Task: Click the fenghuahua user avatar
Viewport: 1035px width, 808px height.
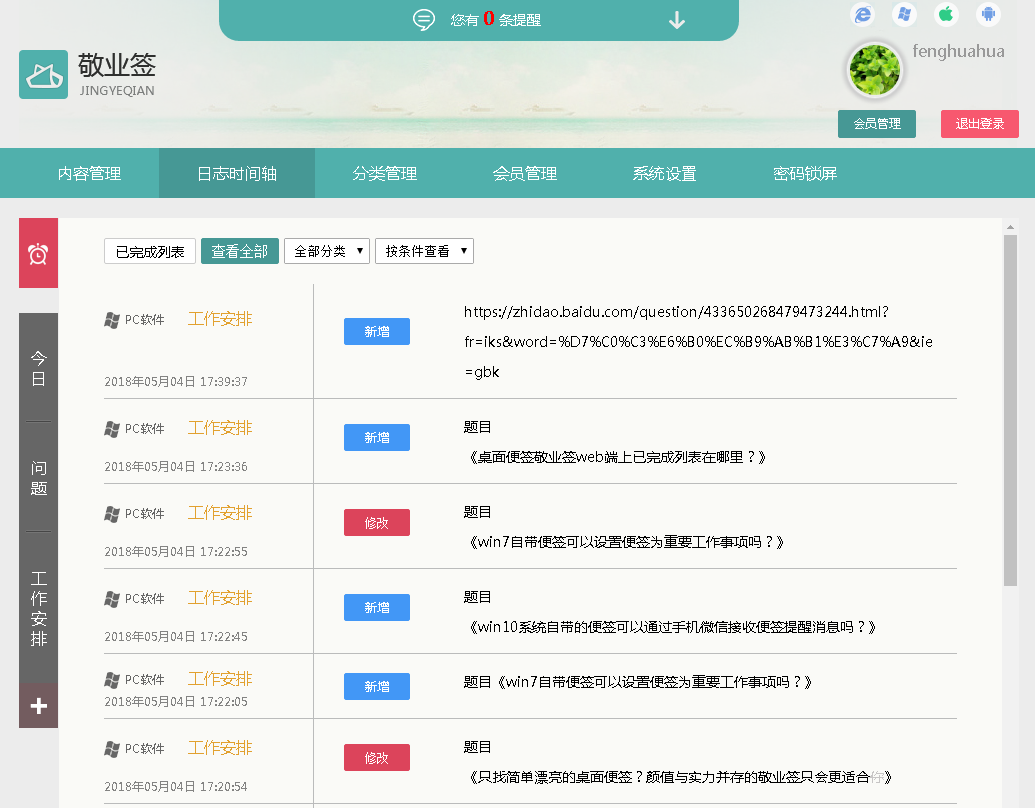Action: [x=875, y=69]
